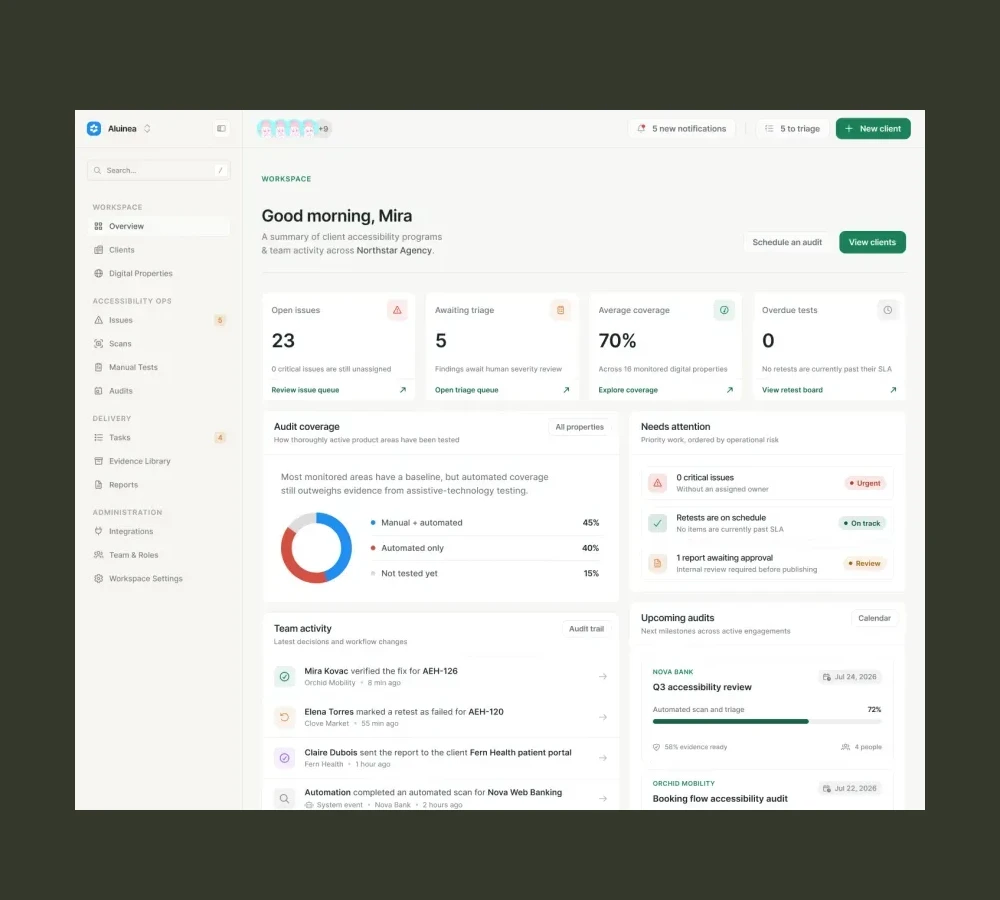Screen dimensions: 1000x900
Task: Click the Retests are on schedule checkmark icon
Action: tap(657, 523)
